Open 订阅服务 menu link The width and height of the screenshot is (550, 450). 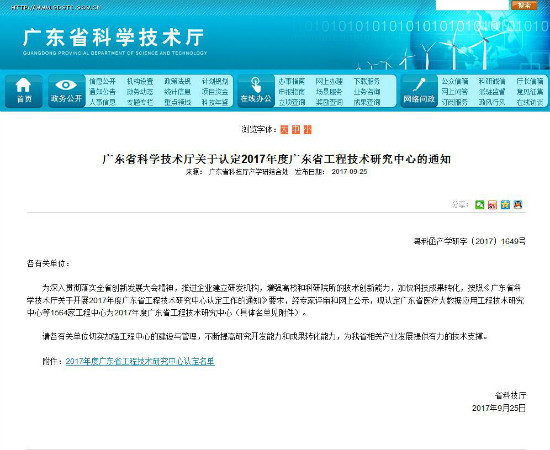click(455, 102)
